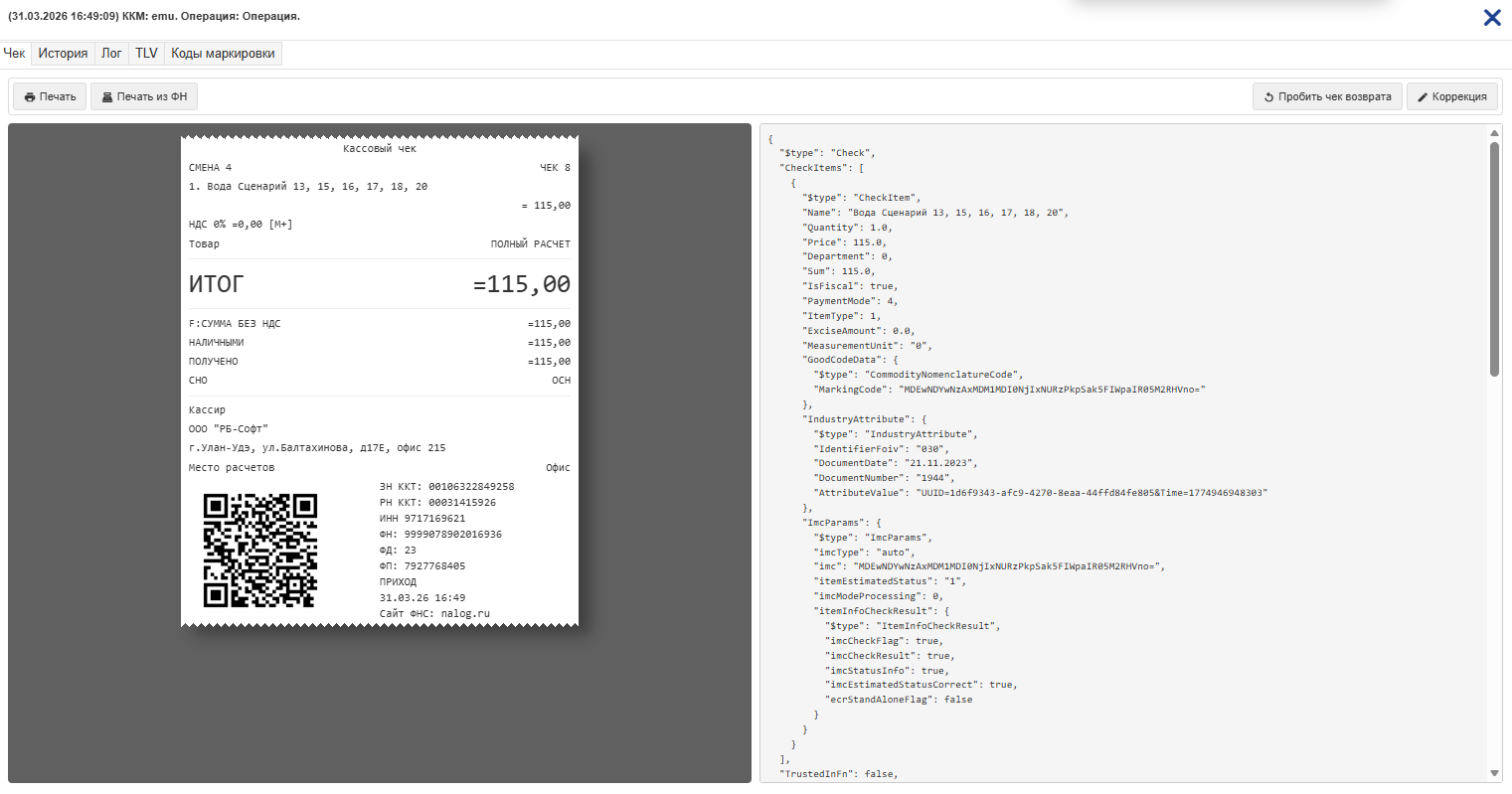Go to the Коды маркировки tab
This screenshot has height=794, width=1512.
(223, 54)
